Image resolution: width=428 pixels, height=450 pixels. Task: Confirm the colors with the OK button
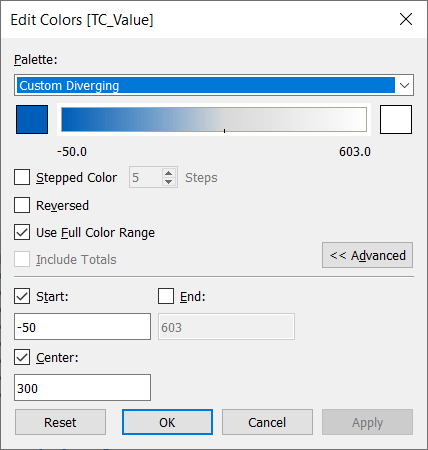(x=167, y=422)
